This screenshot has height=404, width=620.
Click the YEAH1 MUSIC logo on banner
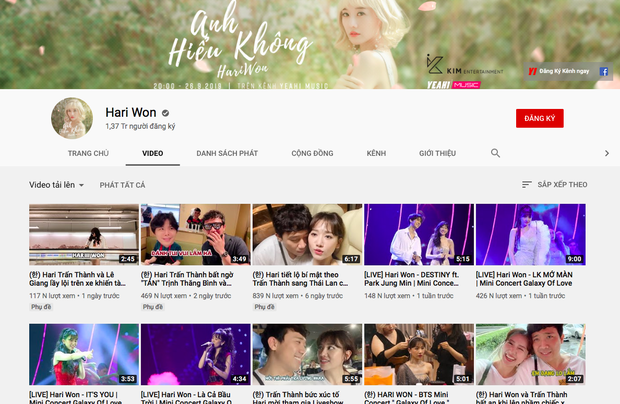[x=454, y=85]
